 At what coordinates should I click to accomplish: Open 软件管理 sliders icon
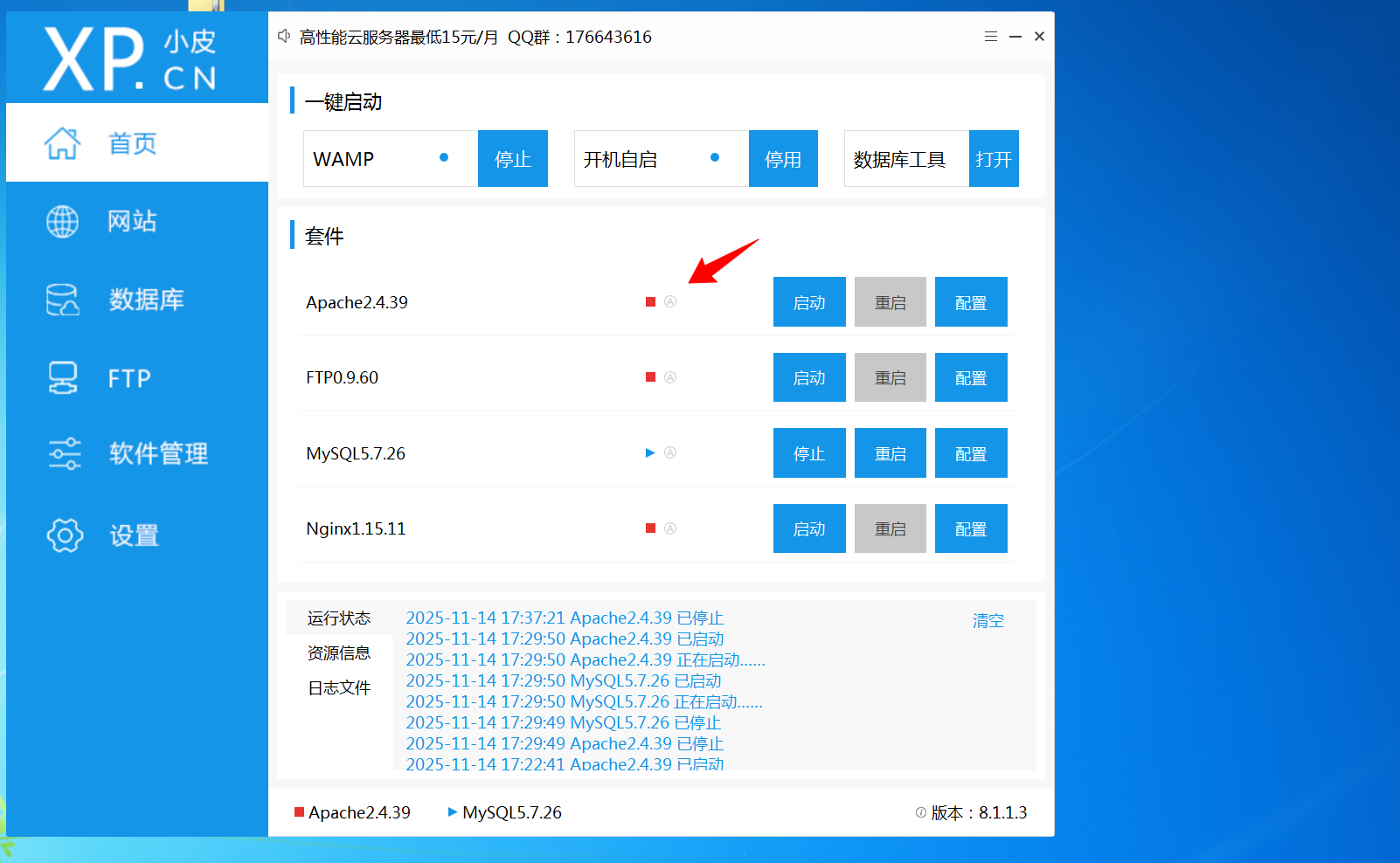65,453
